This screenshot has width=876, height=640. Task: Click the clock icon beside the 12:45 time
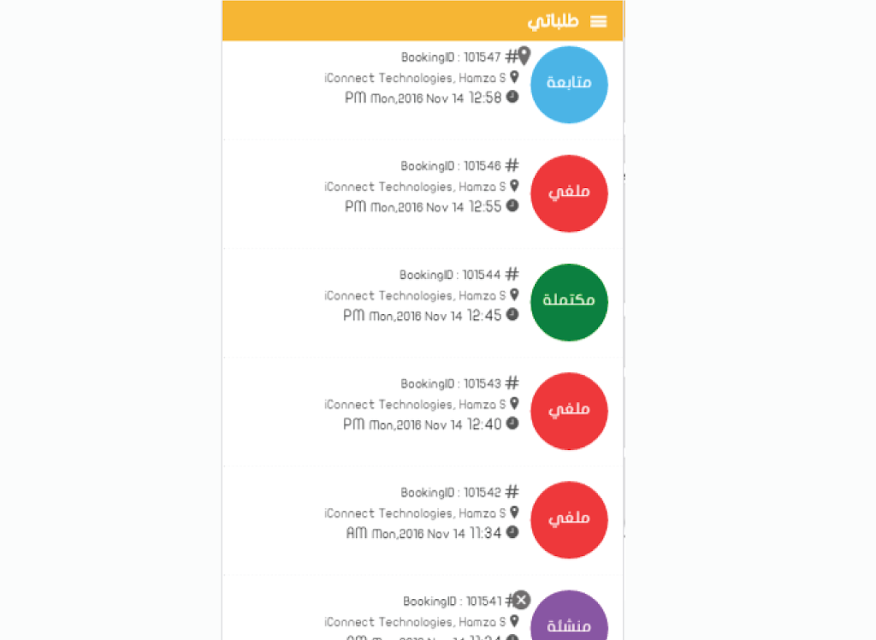(512, 314)
